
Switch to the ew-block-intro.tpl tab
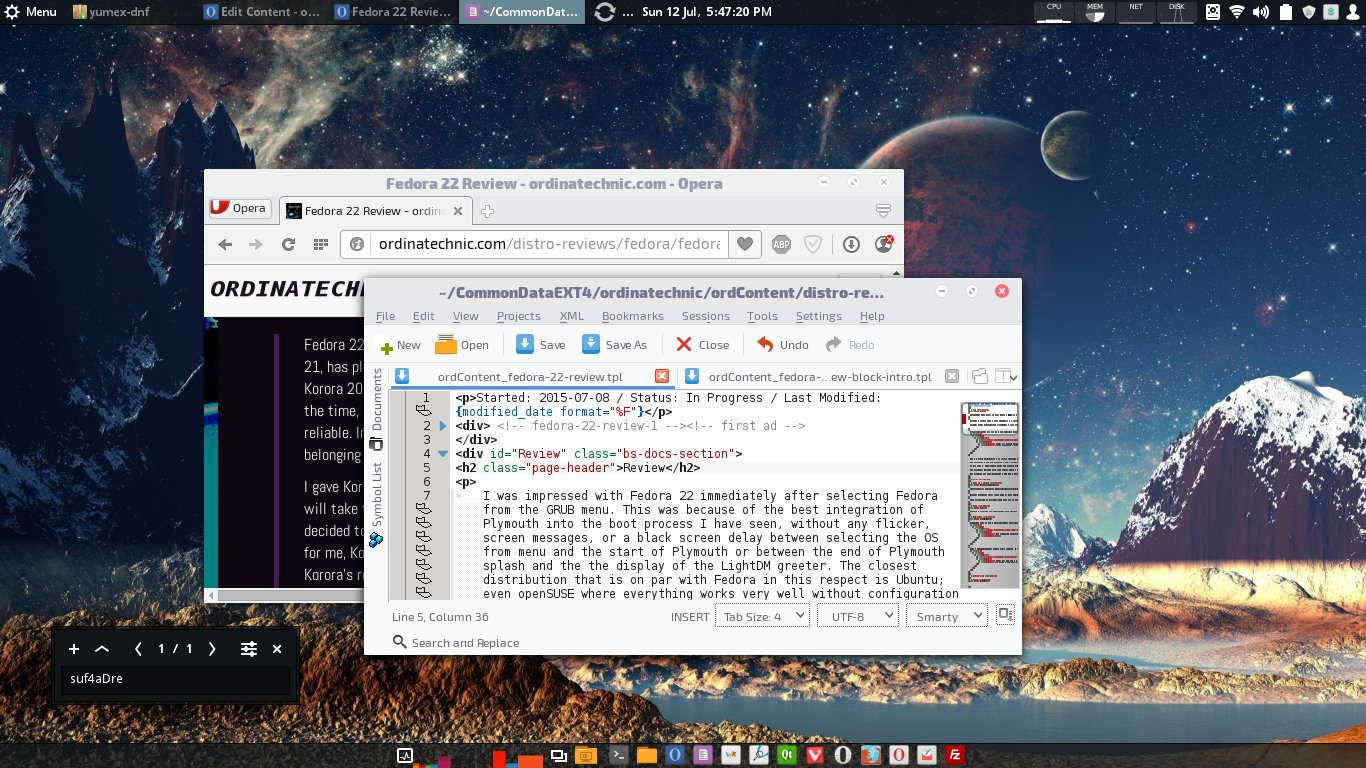point(819,377)
